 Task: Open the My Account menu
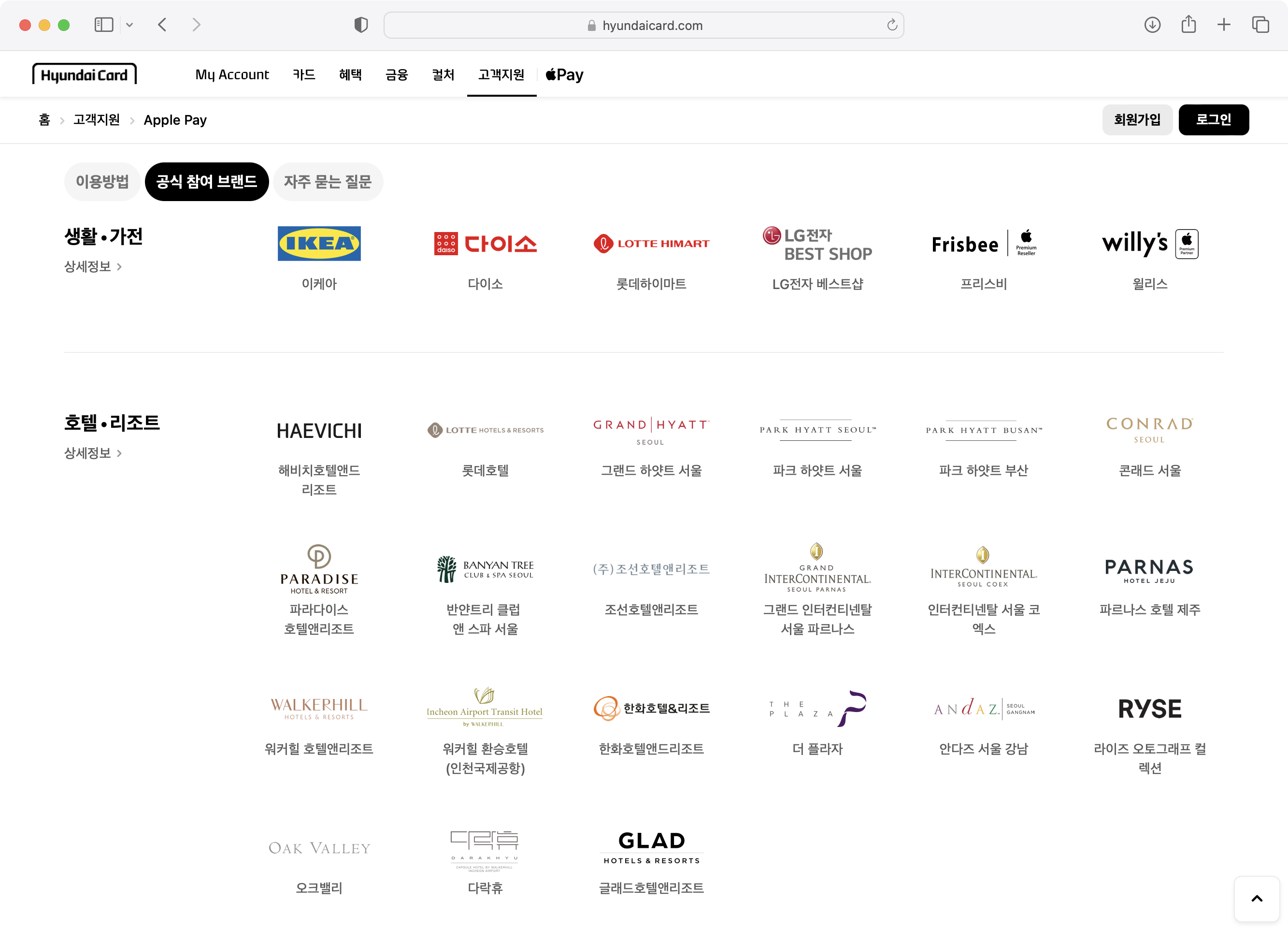(232, 74)
